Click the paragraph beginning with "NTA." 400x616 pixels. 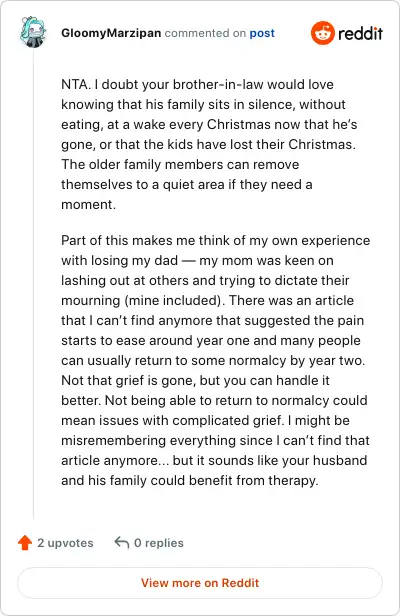[x=209, y=144]
